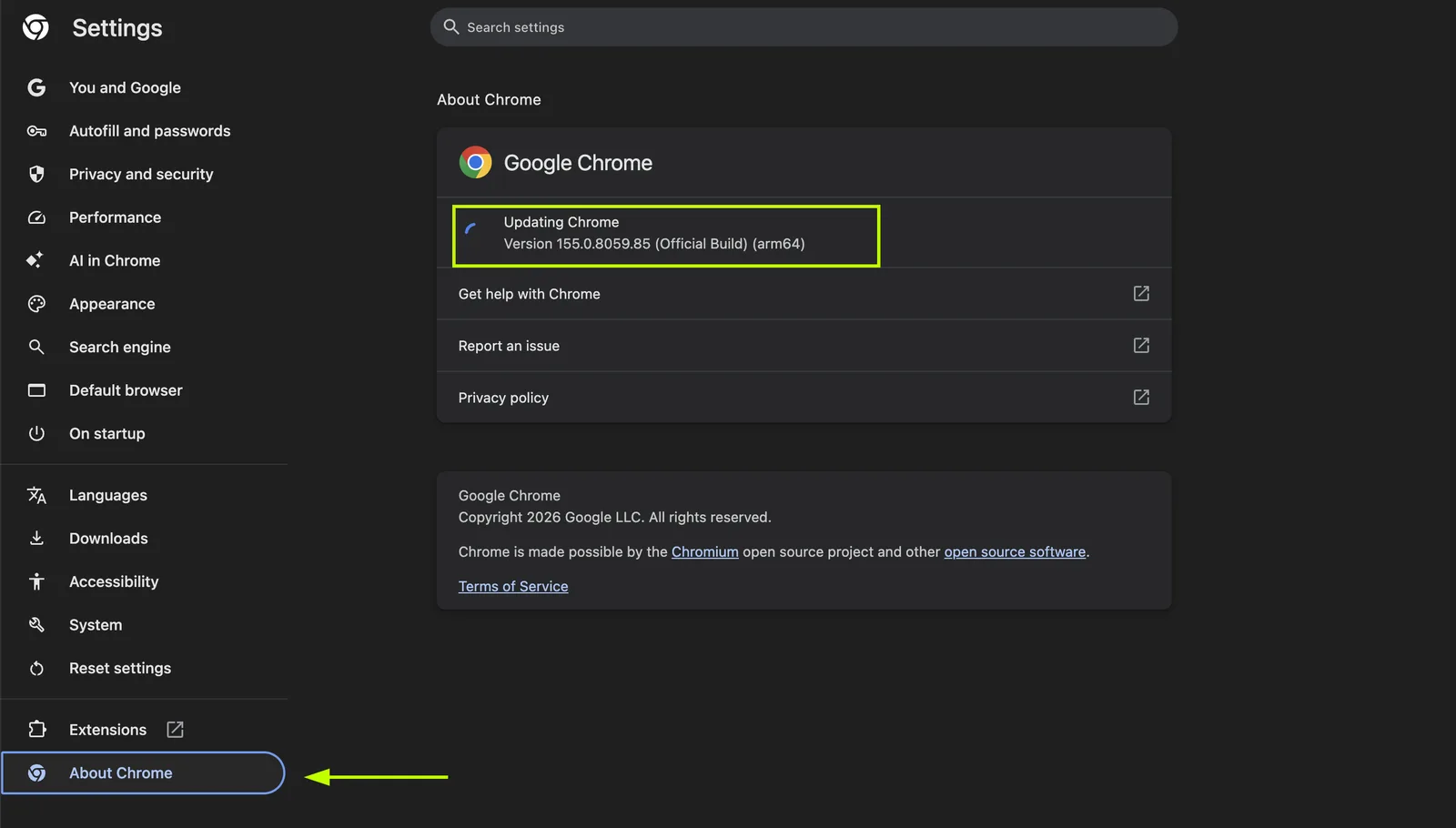Viewport: 1456px width, 828px height.
Task: Click the colored Google Chrome logo
Action: tap(475, 163)
